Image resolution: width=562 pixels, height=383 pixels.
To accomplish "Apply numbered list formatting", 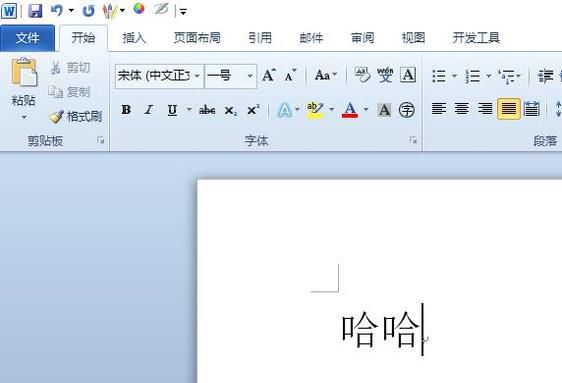I will pos(473,76).
